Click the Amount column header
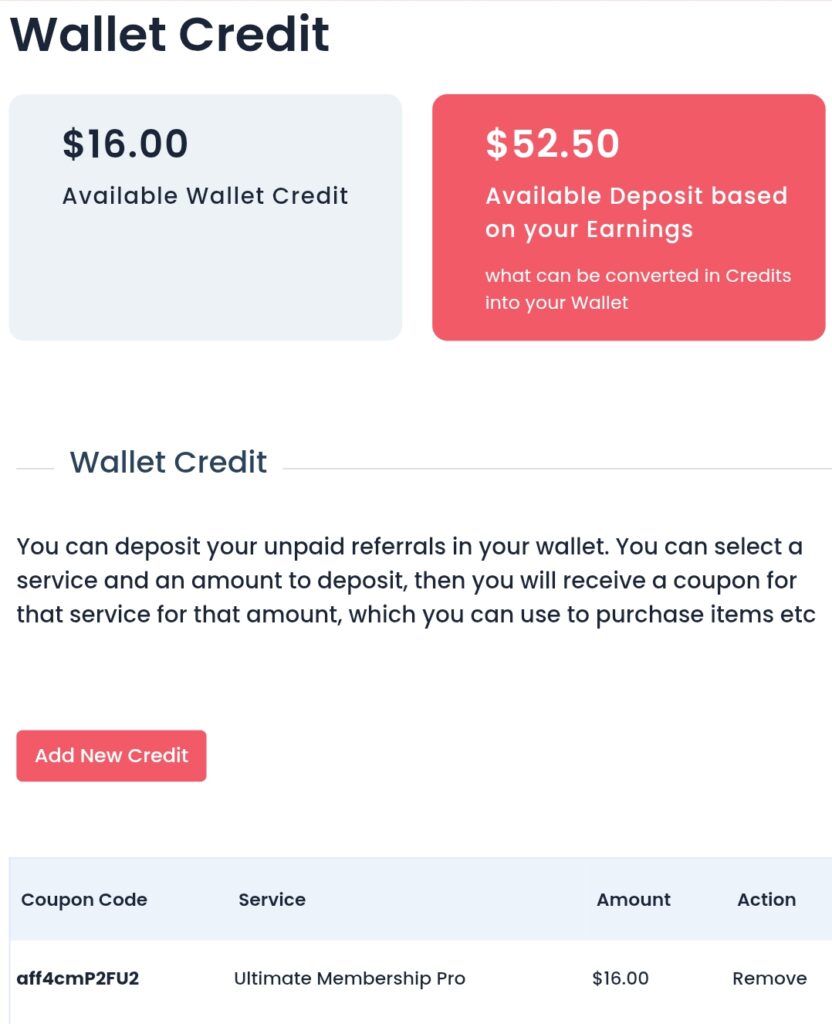 tap(633, 900)
